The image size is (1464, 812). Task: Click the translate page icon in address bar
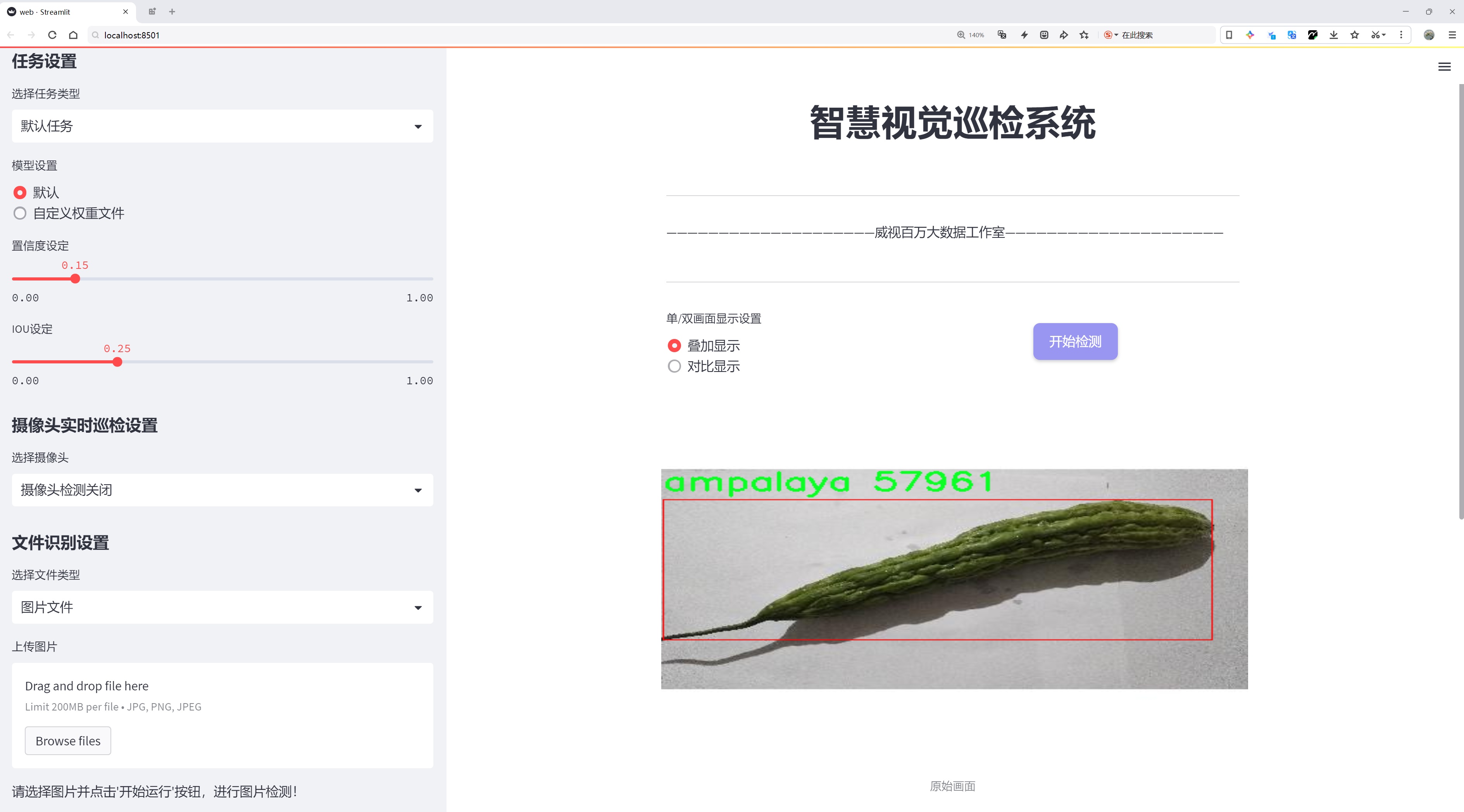(1002, 35)
